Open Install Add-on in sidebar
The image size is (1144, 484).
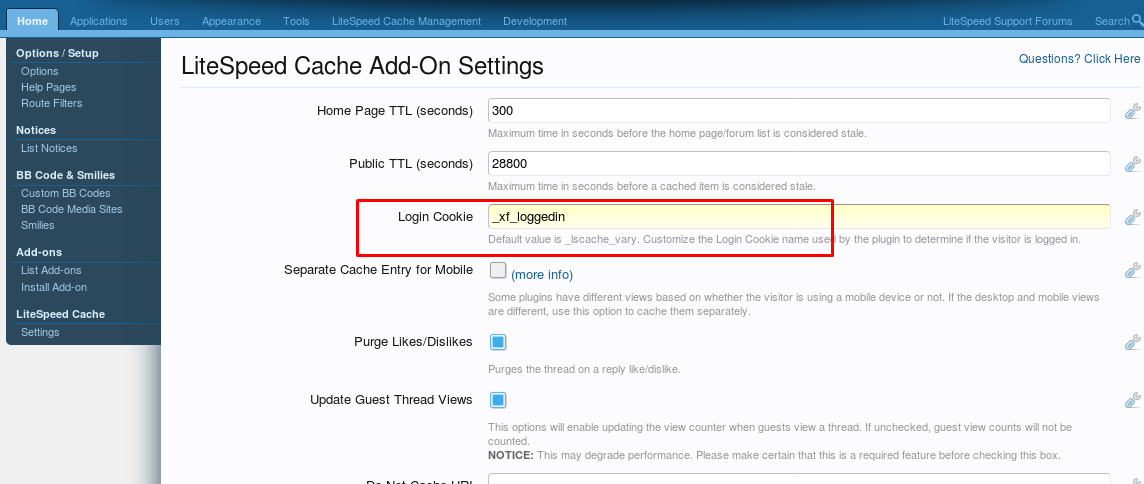click(x=54, y=287)
